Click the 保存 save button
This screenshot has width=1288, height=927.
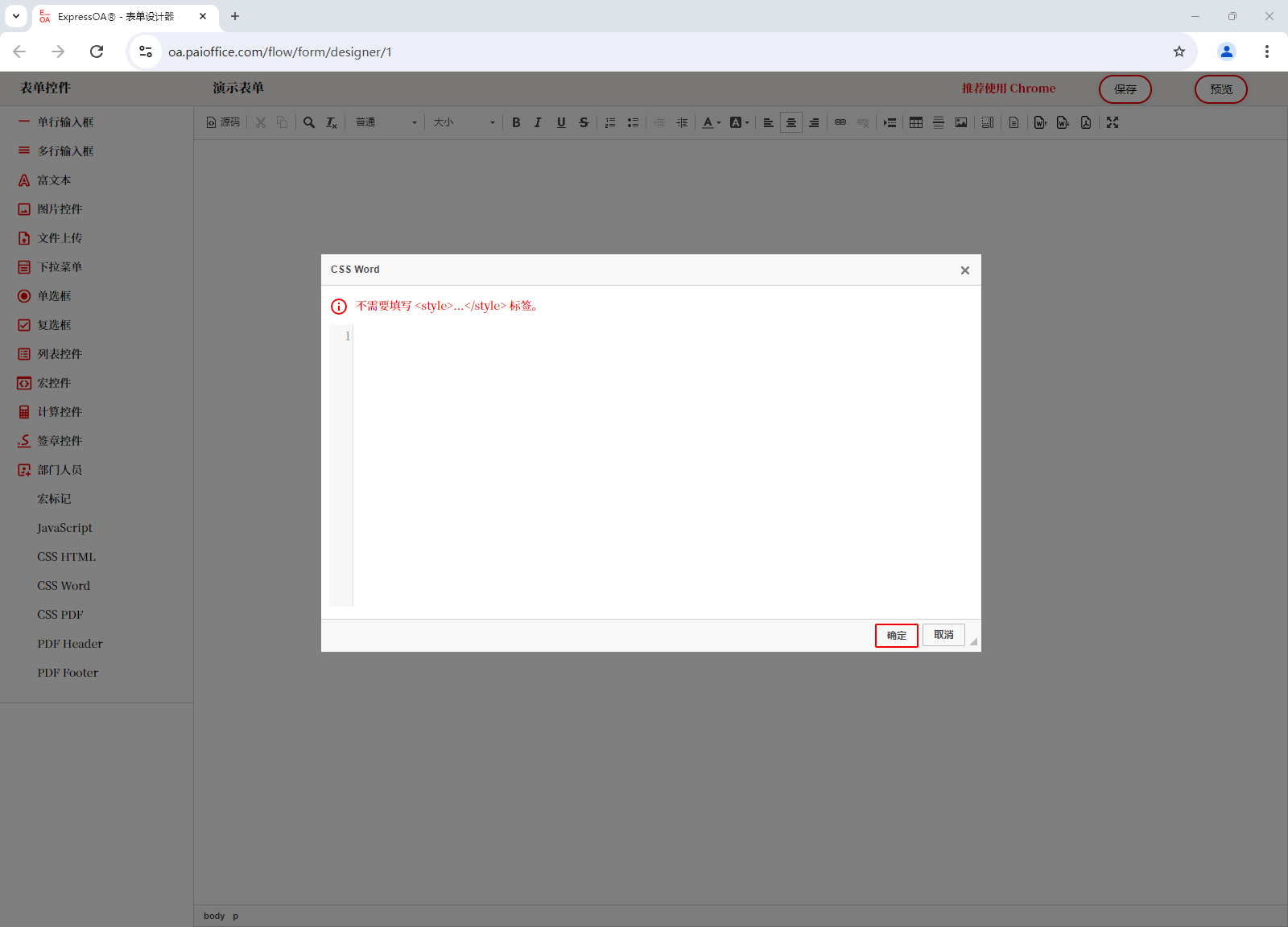pyautogui.click(x=1125, y=89)
